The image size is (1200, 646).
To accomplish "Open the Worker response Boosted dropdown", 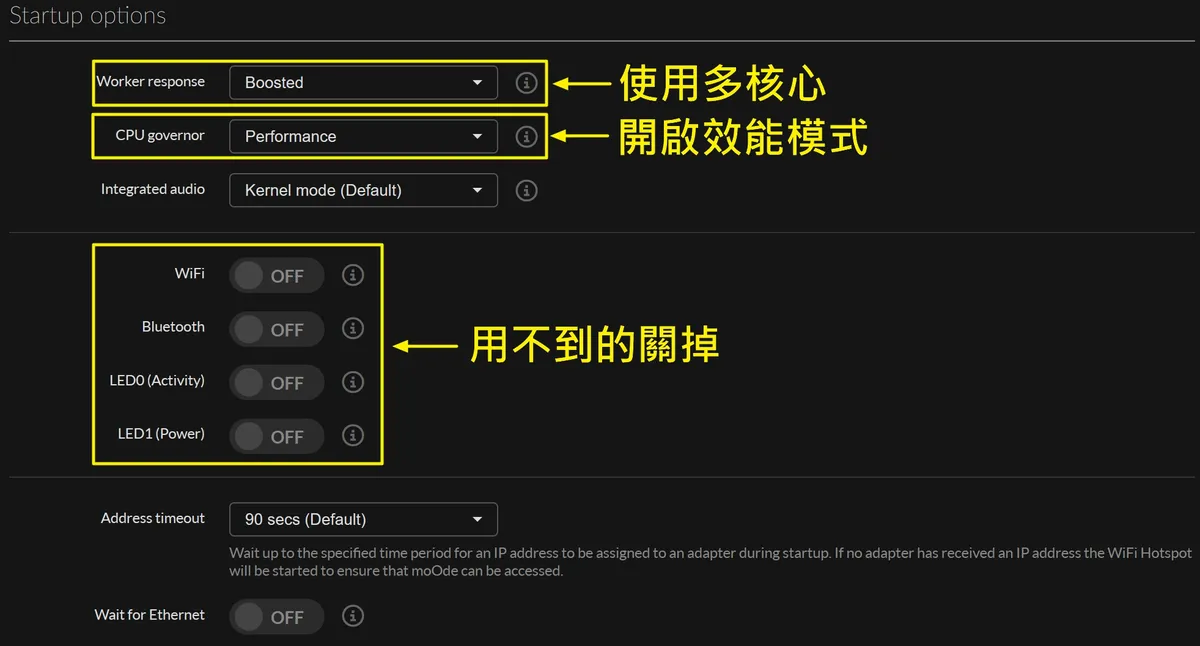I will [x=364, y=83].
